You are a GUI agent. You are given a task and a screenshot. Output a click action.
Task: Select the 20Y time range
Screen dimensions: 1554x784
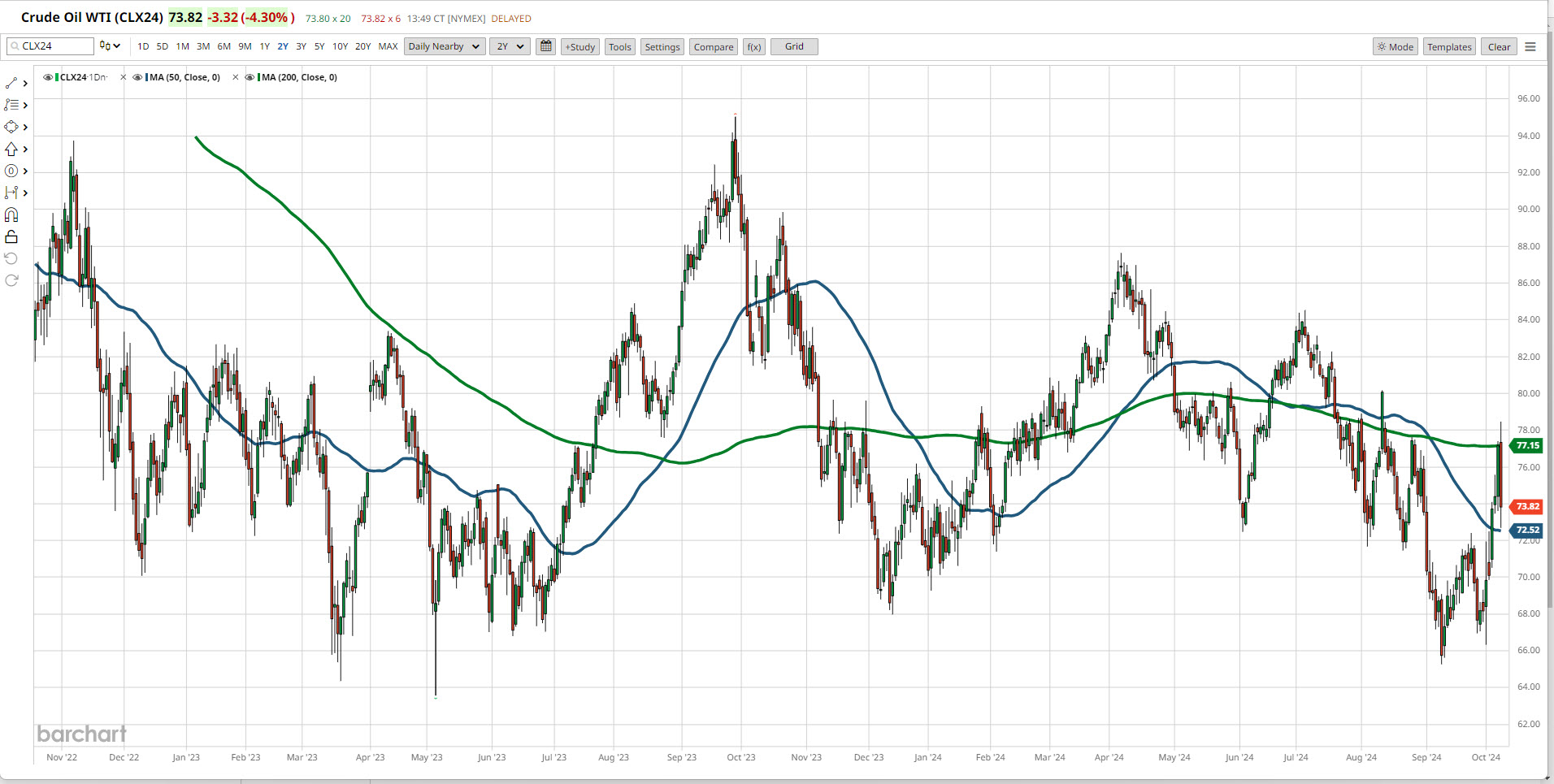point(363,46)
